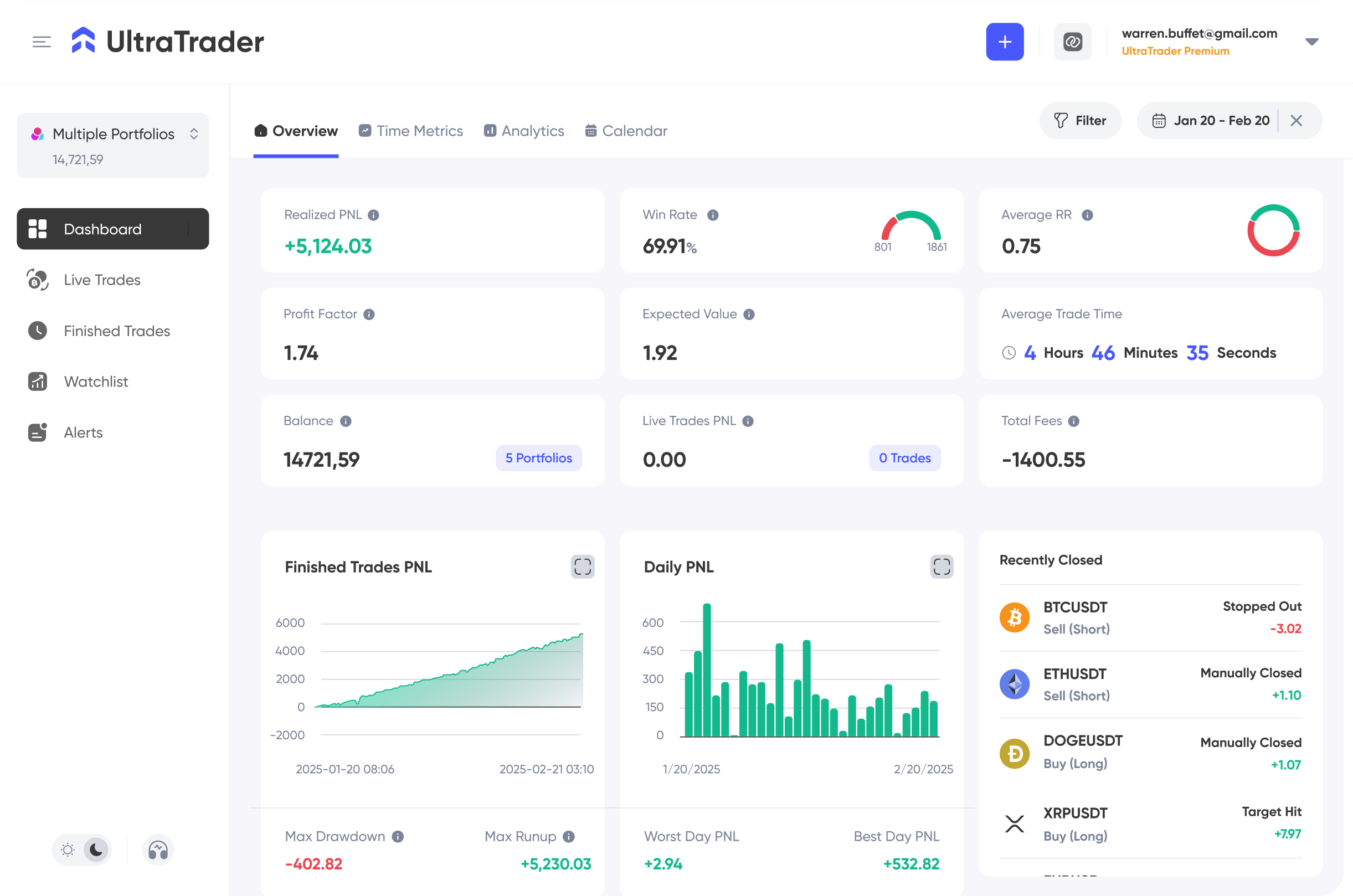The width and height of the screenshot is (1353, 896).
Task: Switch to light mode sun toggle
Action: click(68, 849)
